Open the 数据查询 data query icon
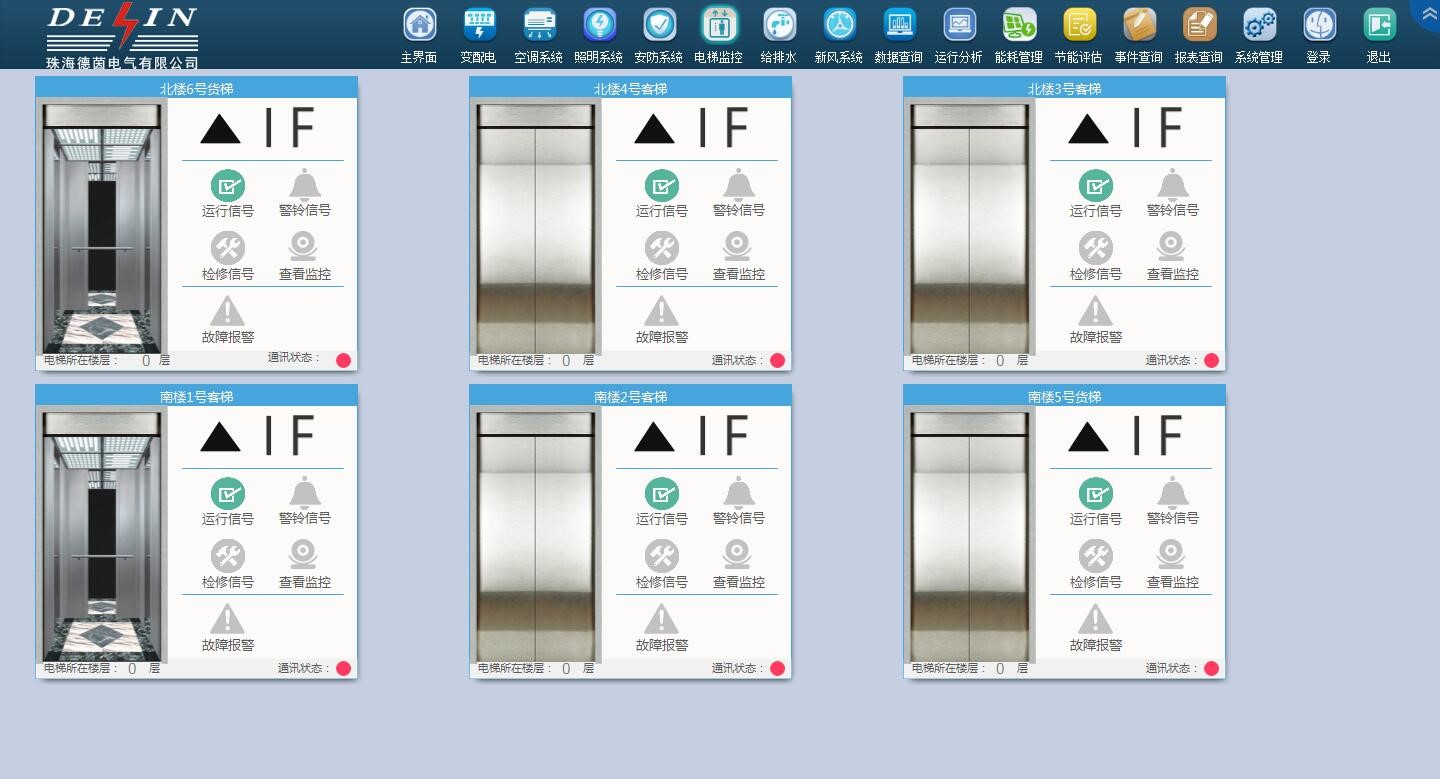1440x779 pixels. point(899,25)
